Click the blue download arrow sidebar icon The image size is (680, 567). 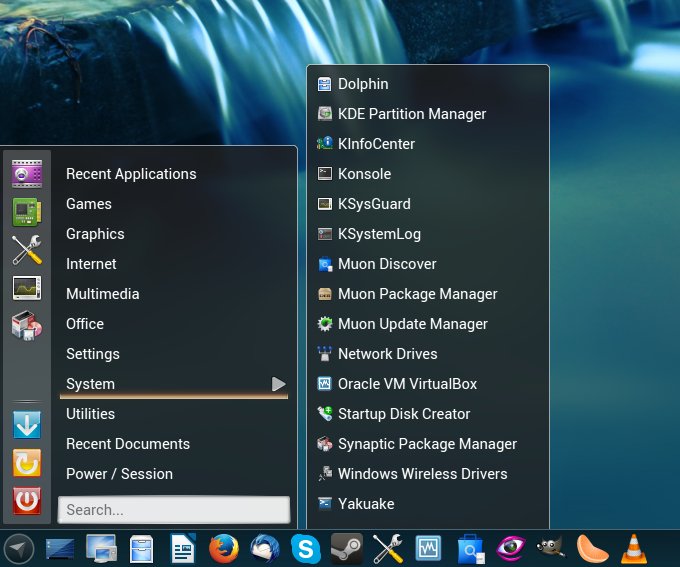[27, 425]
